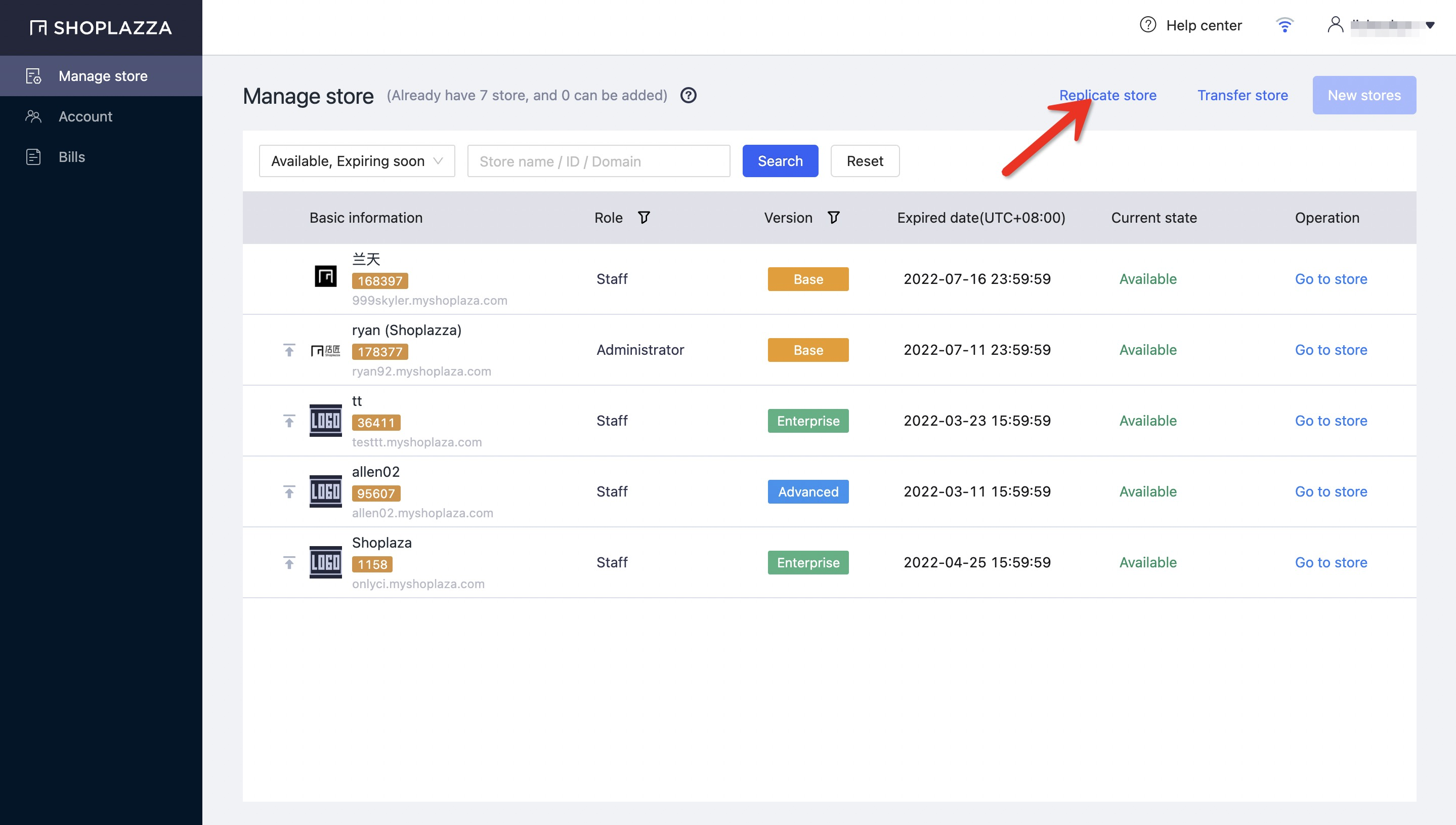Click the Bills document icon
1456x825 pixels.
coord(33,157)
